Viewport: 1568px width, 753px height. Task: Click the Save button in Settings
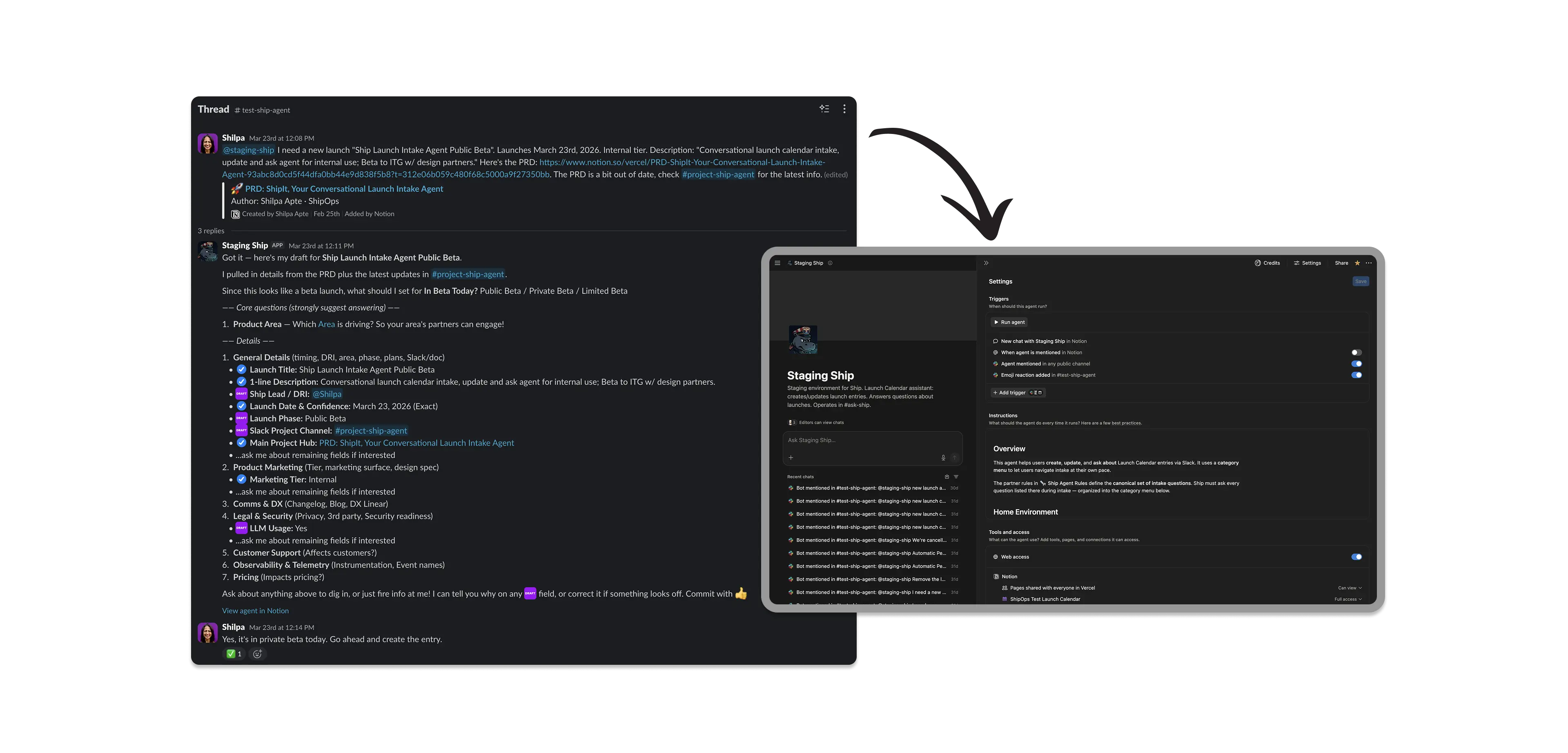click(x=1361, y=281)
